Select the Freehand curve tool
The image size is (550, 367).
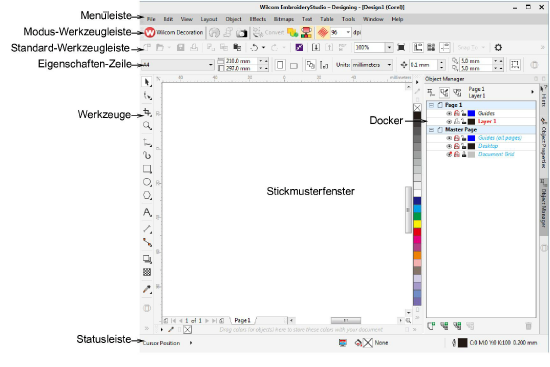pos(147,142)
